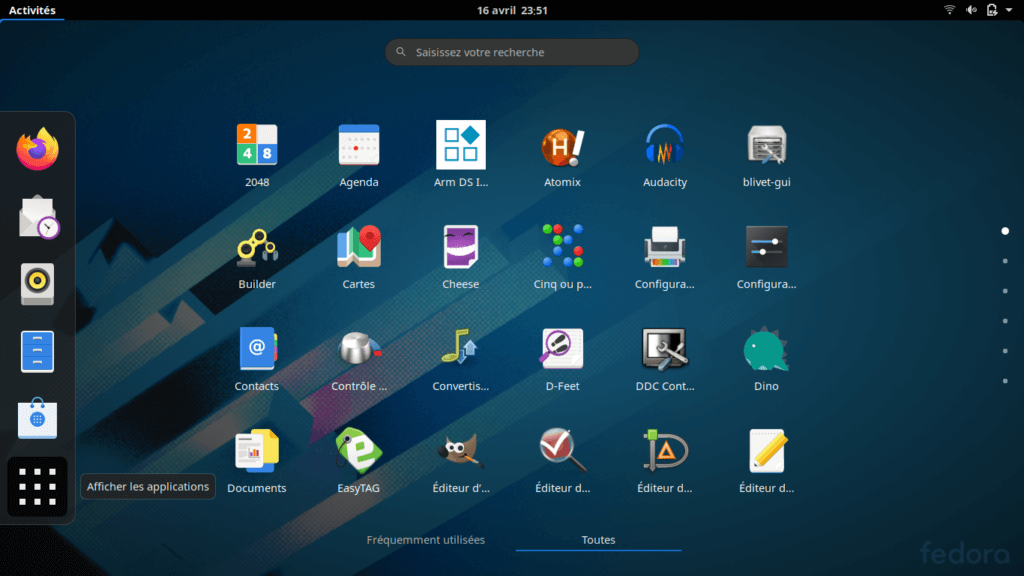The width and height of the screenshot is (1024, 576).
Task: Launch DDC Control monitor tool
Action: tap(664, 349)
